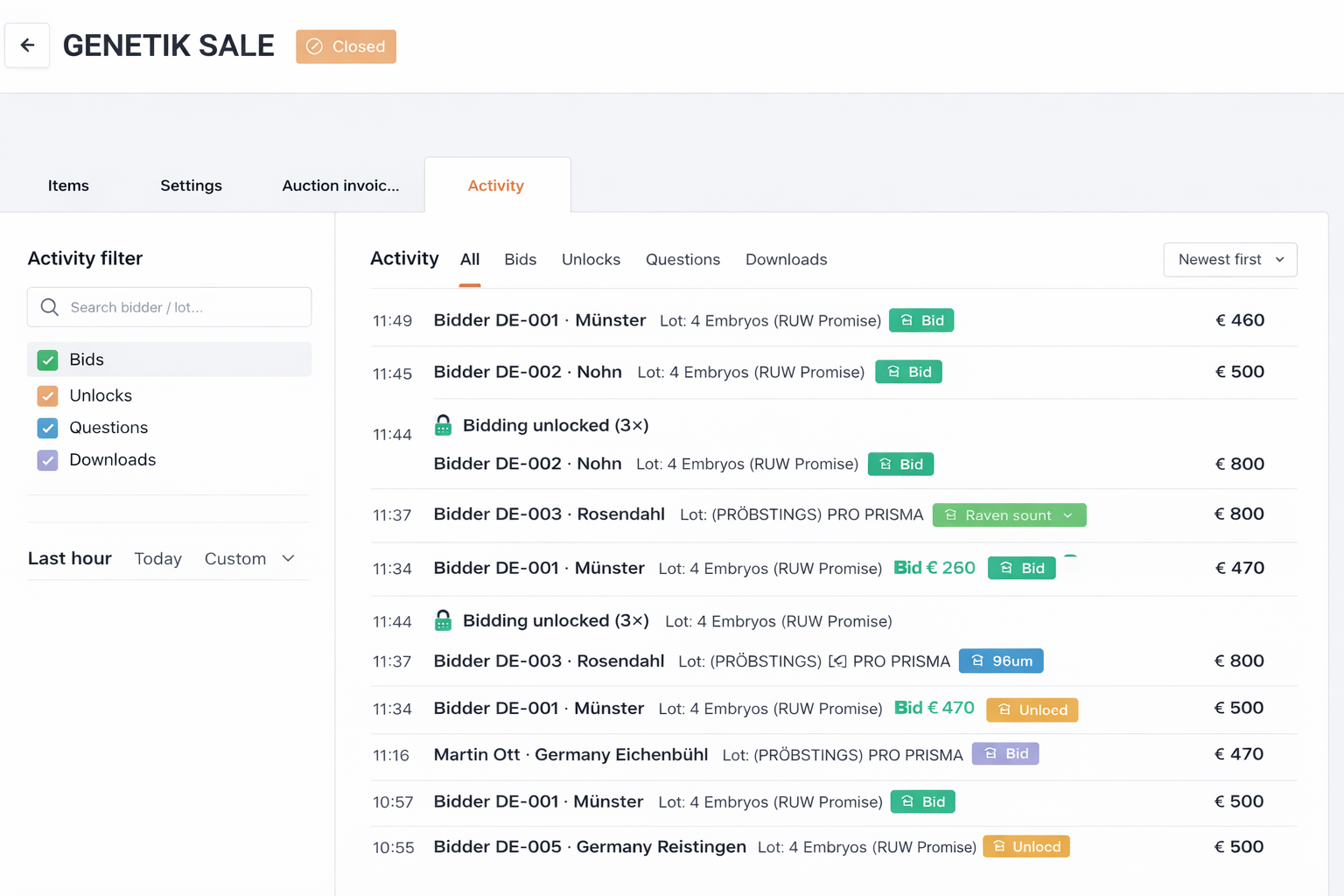Click the blue 96um badge
The image size is (1344, 896).
pyautogui.click(x=1001, y=661)
